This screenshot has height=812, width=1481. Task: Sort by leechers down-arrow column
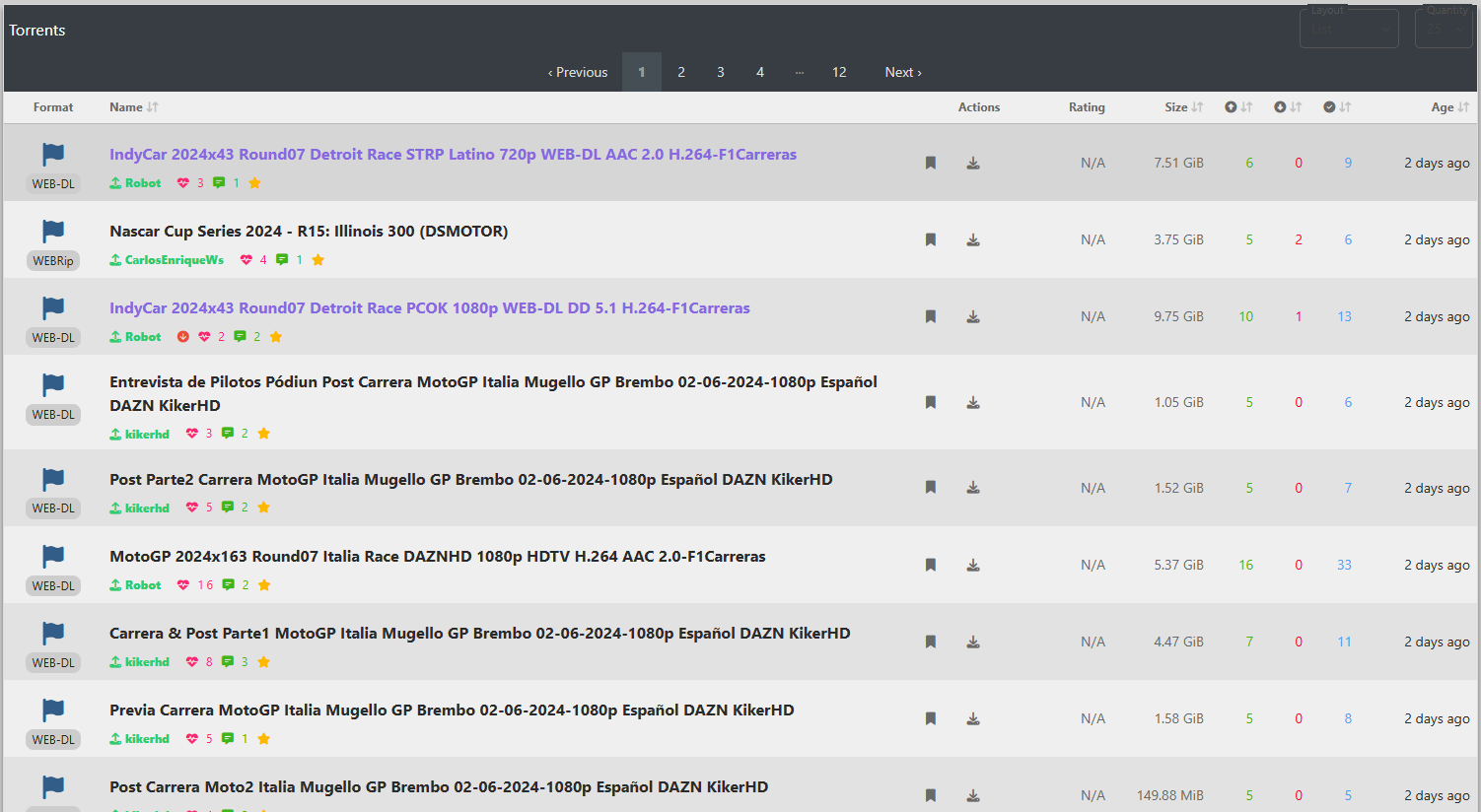1288,107
